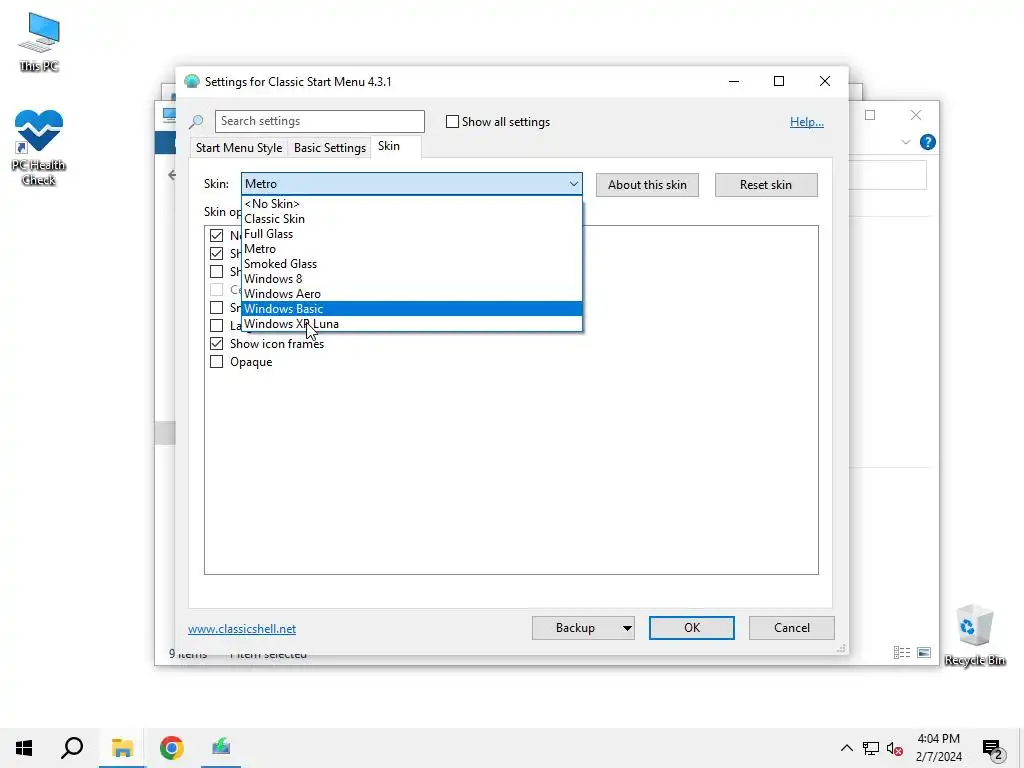The width and height of the screenshot is (1024, 768).
Task: Open the notification center icon
Action: (x=993, y=749)
